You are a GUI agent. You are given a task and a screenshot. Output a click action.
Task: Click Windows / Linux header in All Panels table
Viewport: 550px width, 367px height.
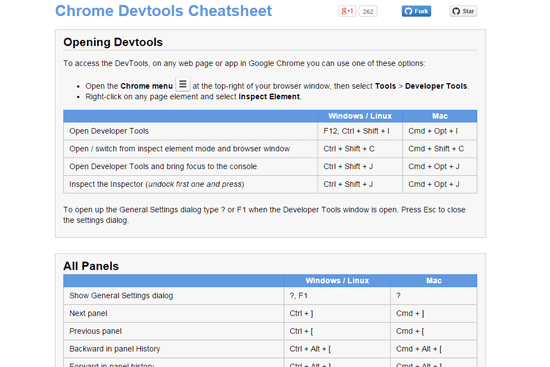pyautogui.click(x=337, y=281)
